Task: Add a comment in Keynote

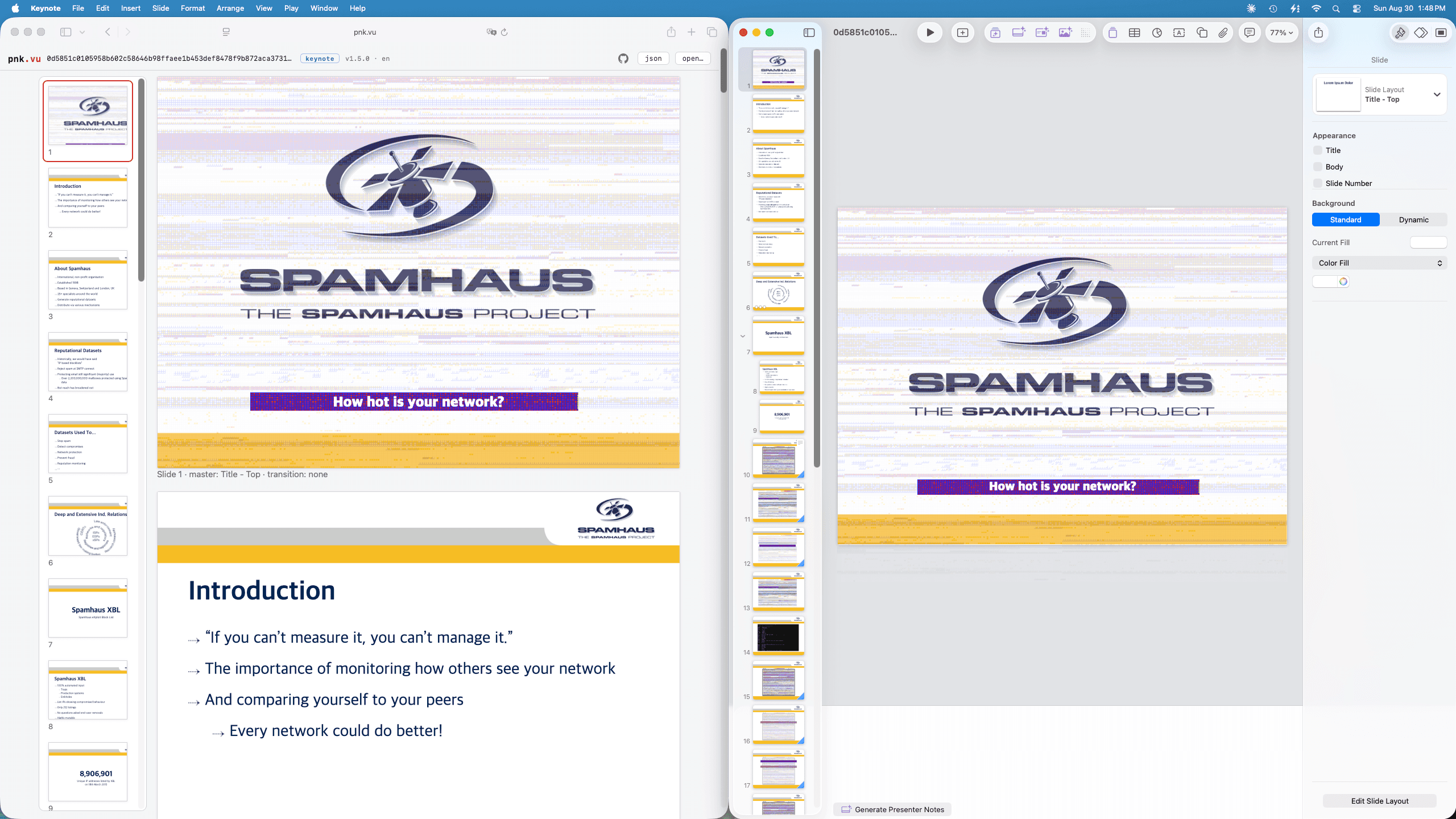Action: 1250,32
